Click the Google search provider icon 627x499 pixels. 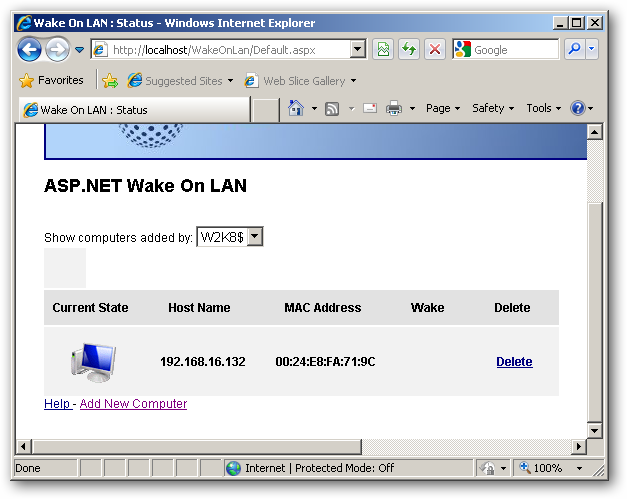point(463,50)
